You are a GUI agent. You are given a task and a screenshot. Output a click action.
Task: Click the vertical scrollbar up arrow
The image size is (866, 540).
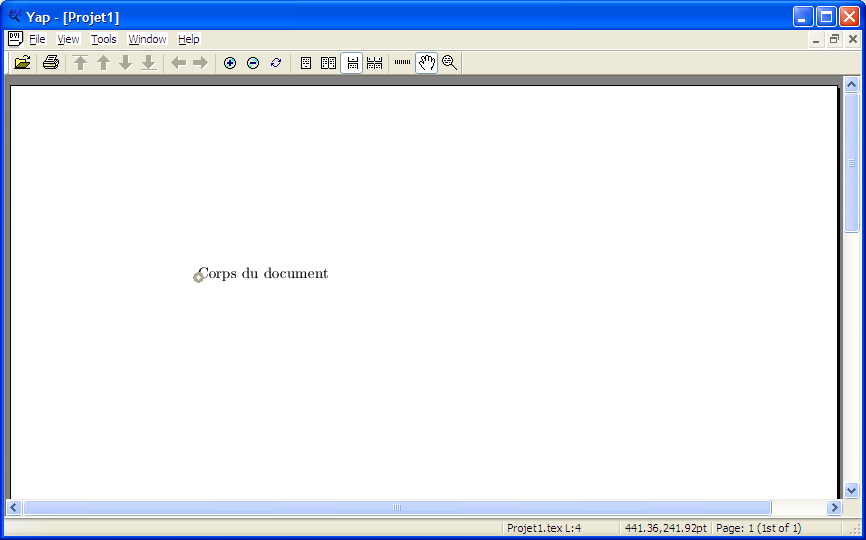pos(851,84)
